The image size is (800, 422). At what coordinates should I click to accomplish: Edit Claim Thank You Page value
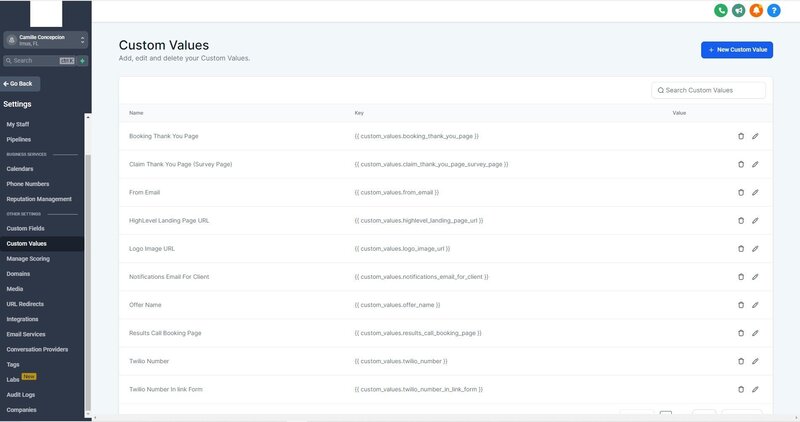point(755,164)
